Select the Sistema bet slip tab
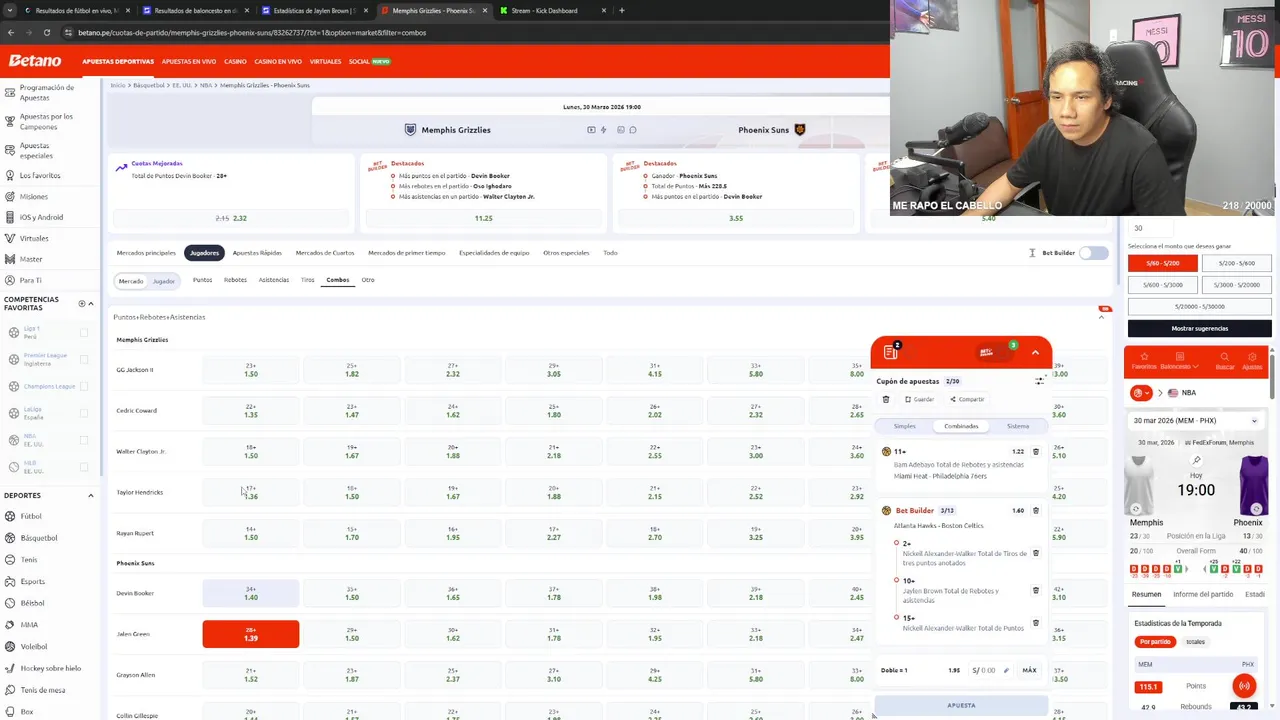Screen dimensions: 1280x720 click(1018, 426)
